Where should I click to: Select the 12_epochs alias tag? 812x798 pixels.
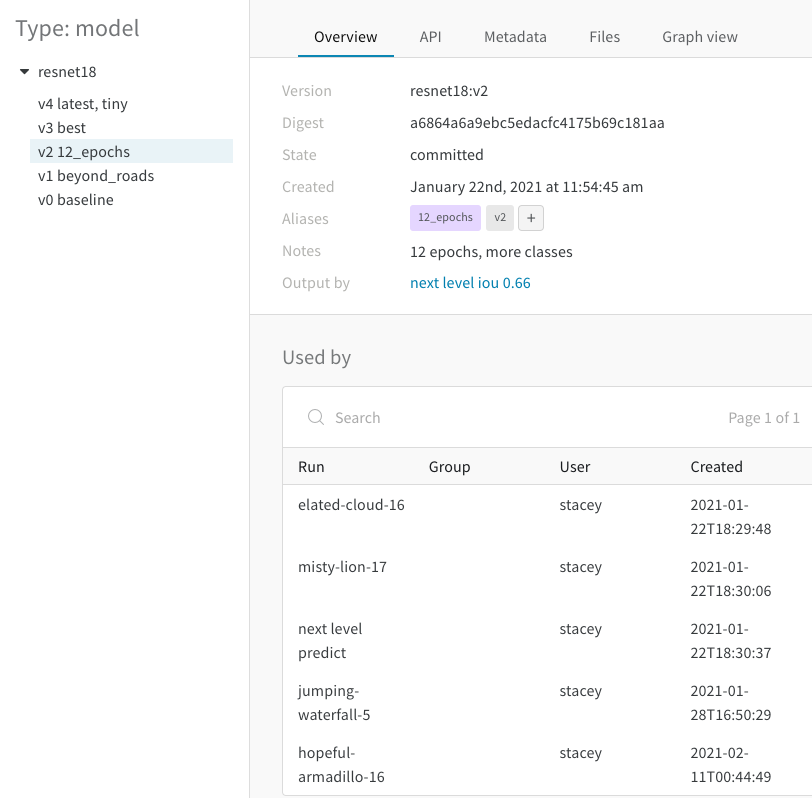pyautogui.click(x=445, y=217)
